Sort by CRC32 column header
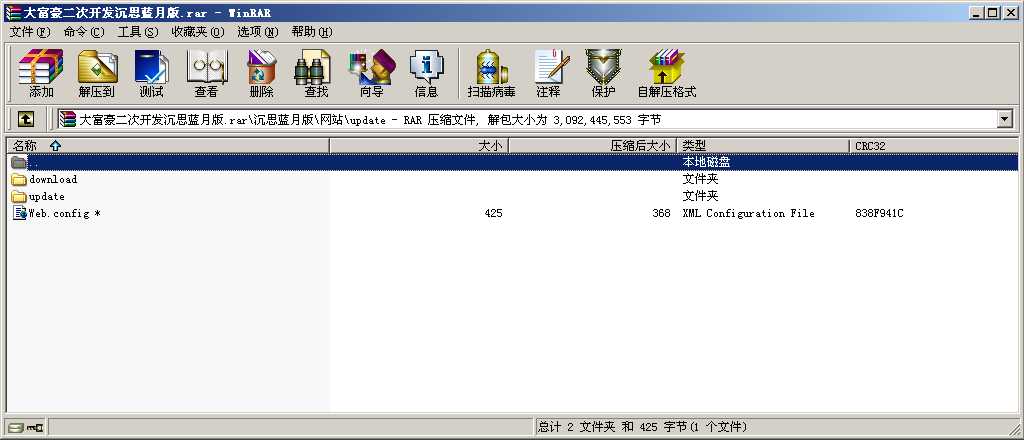The width and height of the screenshot is (1024, 440). [x=933, y=146]
